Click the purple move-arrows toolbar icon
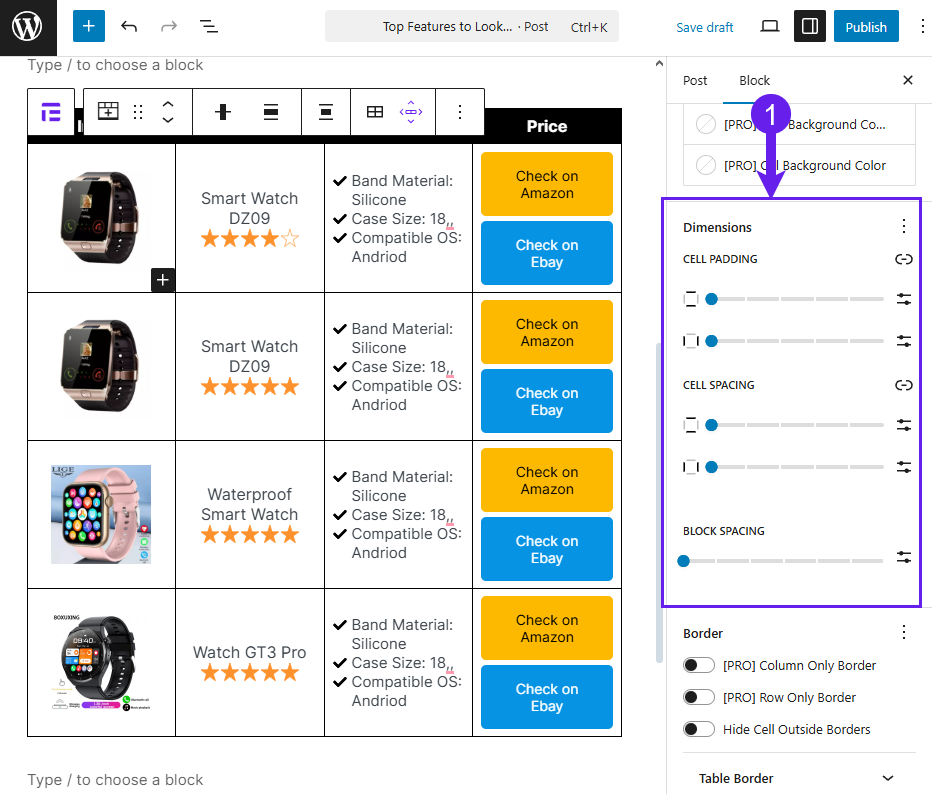This screenshot has width=932, height=794. click(x=411, y=112)
